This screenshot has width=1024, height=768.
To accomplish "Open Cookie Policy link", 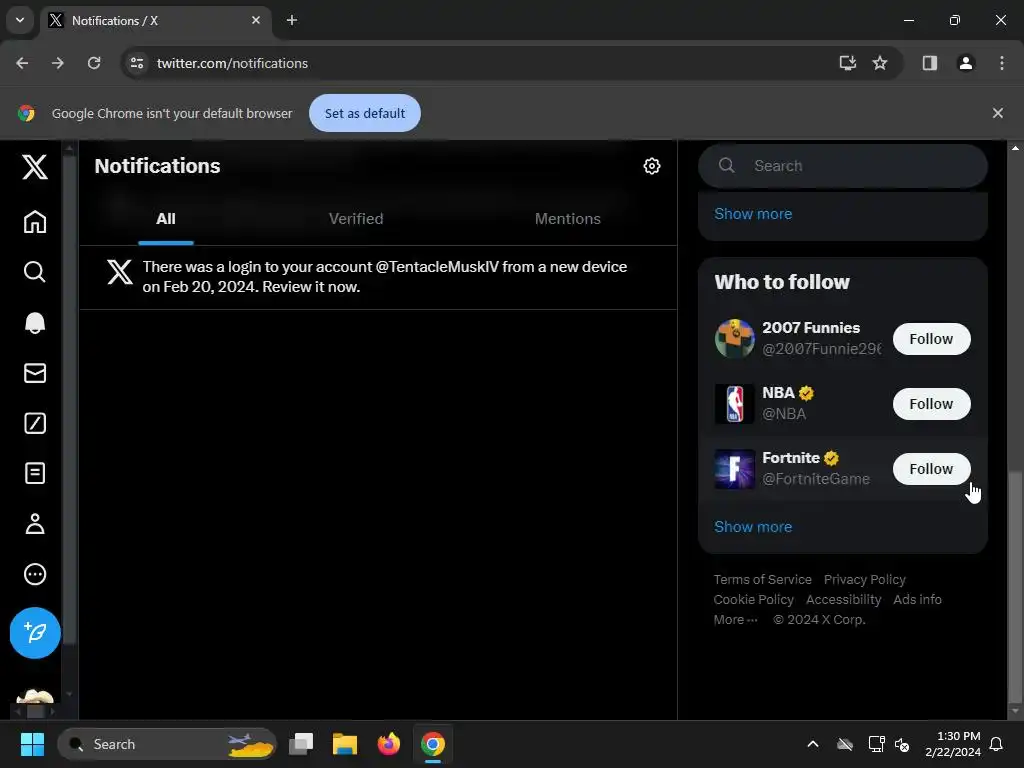I will pyautogui.click(x=753, y=600).
